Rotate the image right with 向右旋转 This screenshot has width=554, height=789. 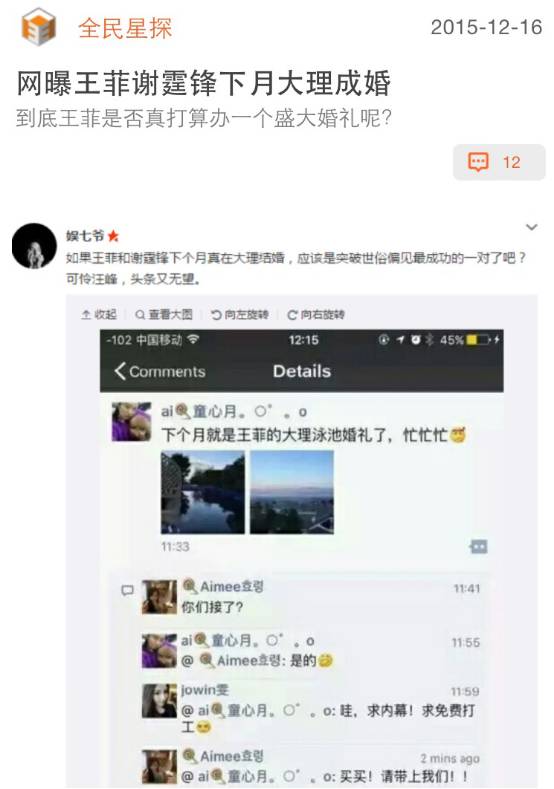tap(315, 314)
